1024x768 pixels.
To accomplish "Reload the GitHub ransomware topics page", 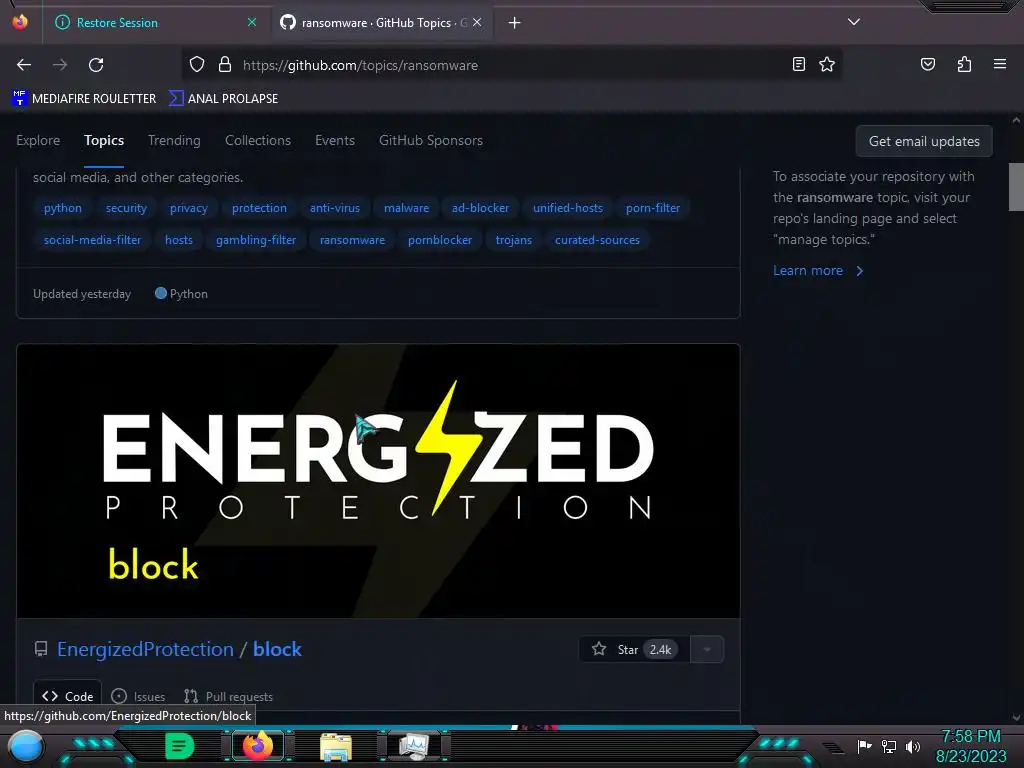I will click(96, 65).
